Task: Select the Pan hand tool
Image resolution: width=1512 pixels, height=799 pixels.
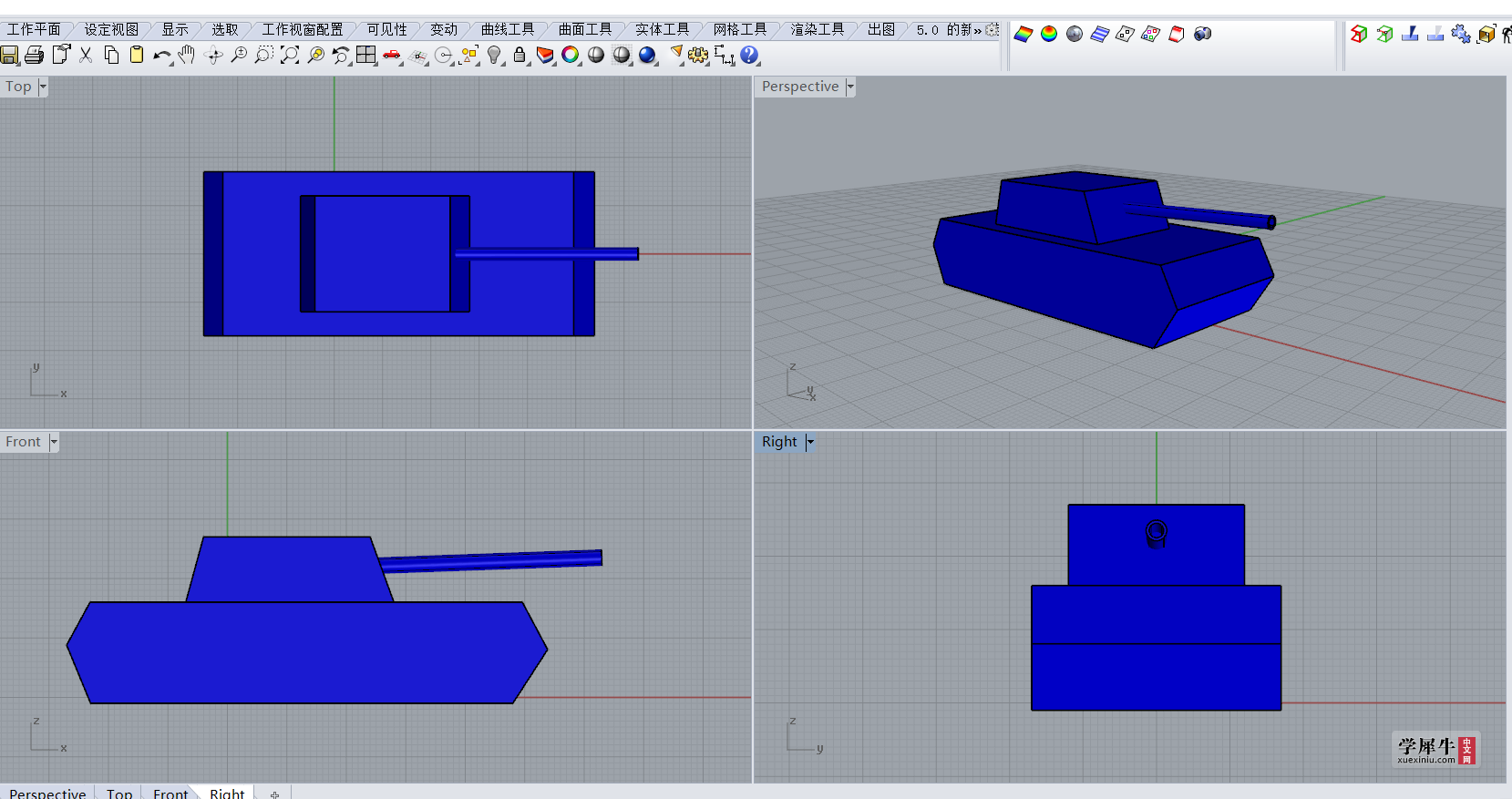Action: click(187, 56)
